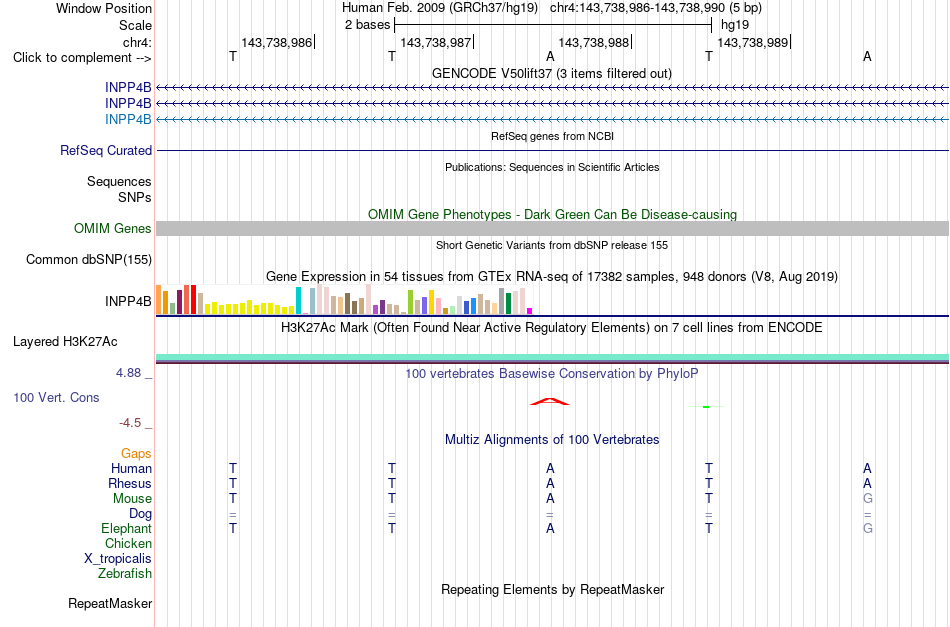Click the 'Rhesus' species row label
The height and width of the screenshot is (627, 950).
tap(130, 483)
